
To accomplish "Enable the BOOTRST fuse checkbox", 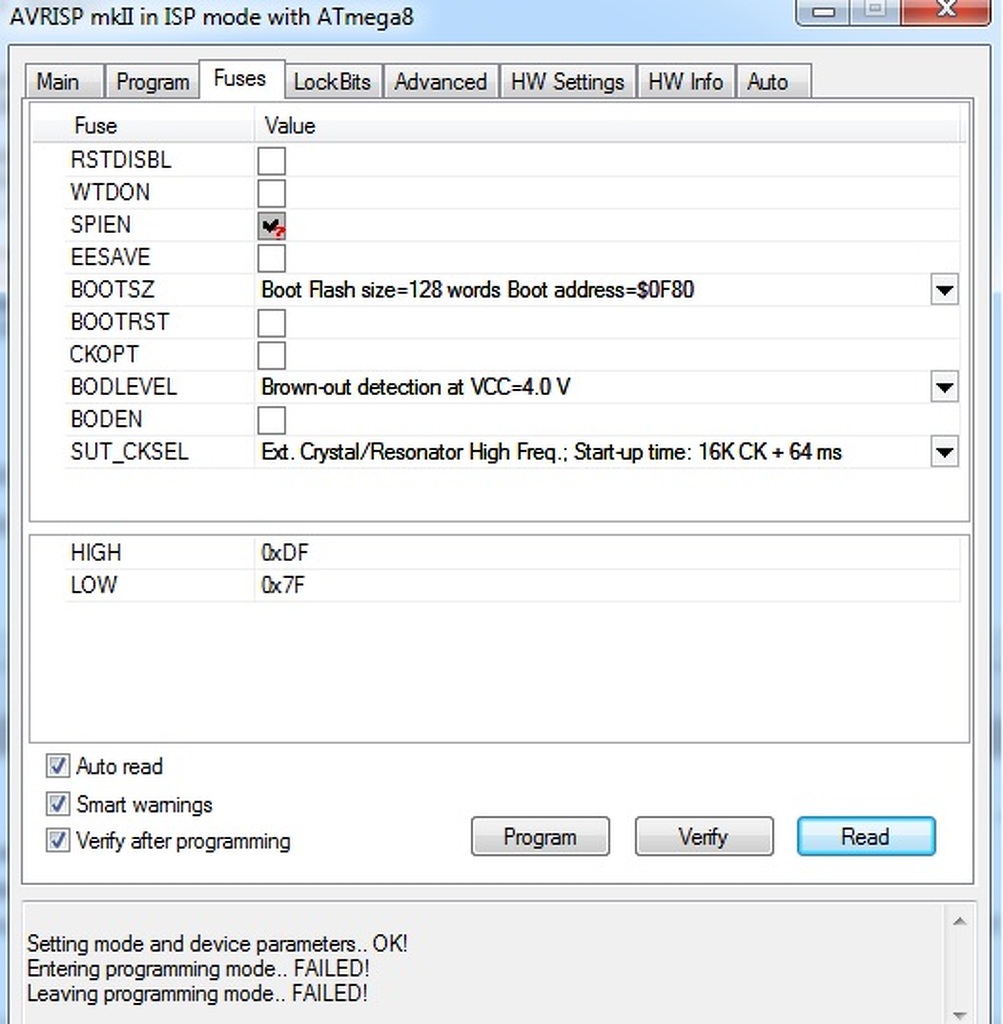I will [272, 323].
